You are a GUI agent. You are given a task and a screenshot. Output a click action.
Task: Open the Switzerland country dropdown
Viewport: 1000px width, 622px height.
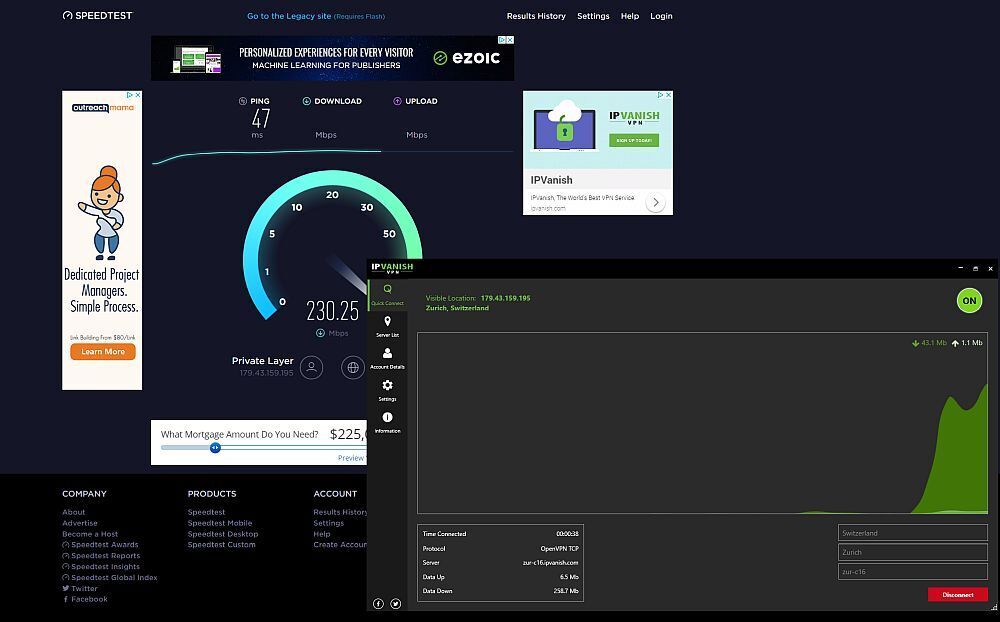click(x=912, y=533)
